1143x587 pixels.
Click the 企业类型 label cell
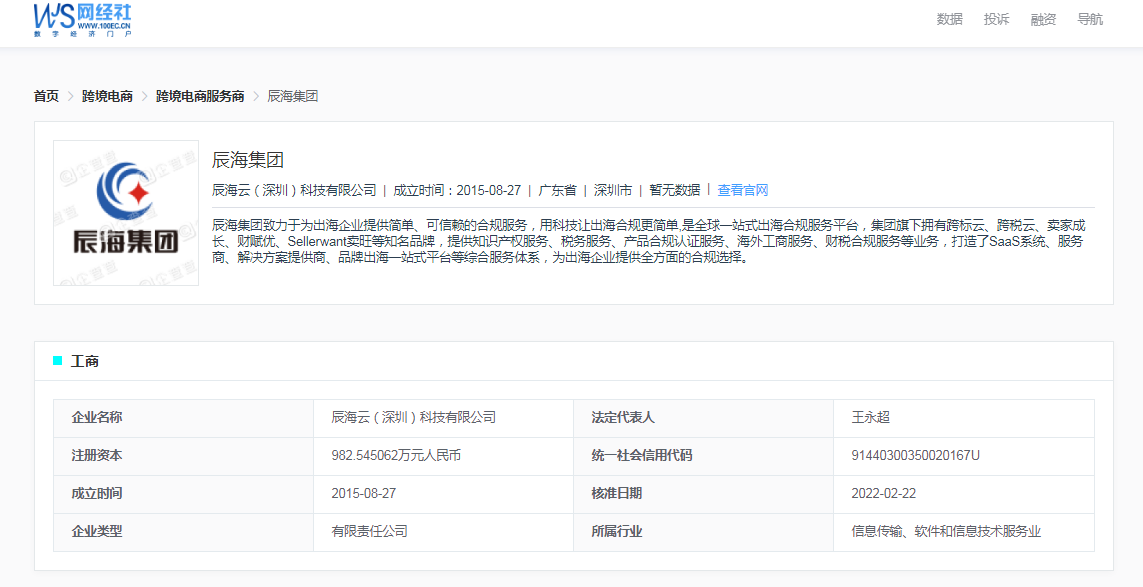pyautogui.click(x=184, y=532)
